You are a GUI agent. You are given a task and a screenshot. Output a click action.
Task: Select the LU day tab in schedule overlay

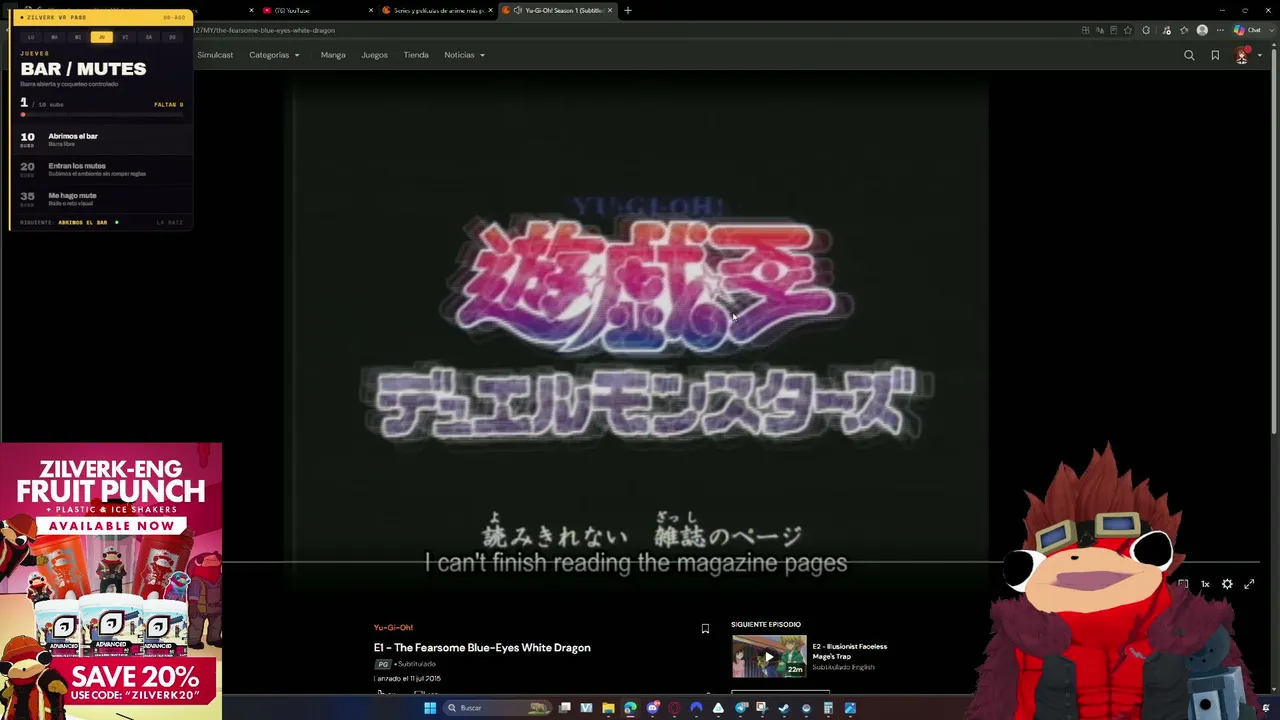pyautogui.click(x=31, y=37)
